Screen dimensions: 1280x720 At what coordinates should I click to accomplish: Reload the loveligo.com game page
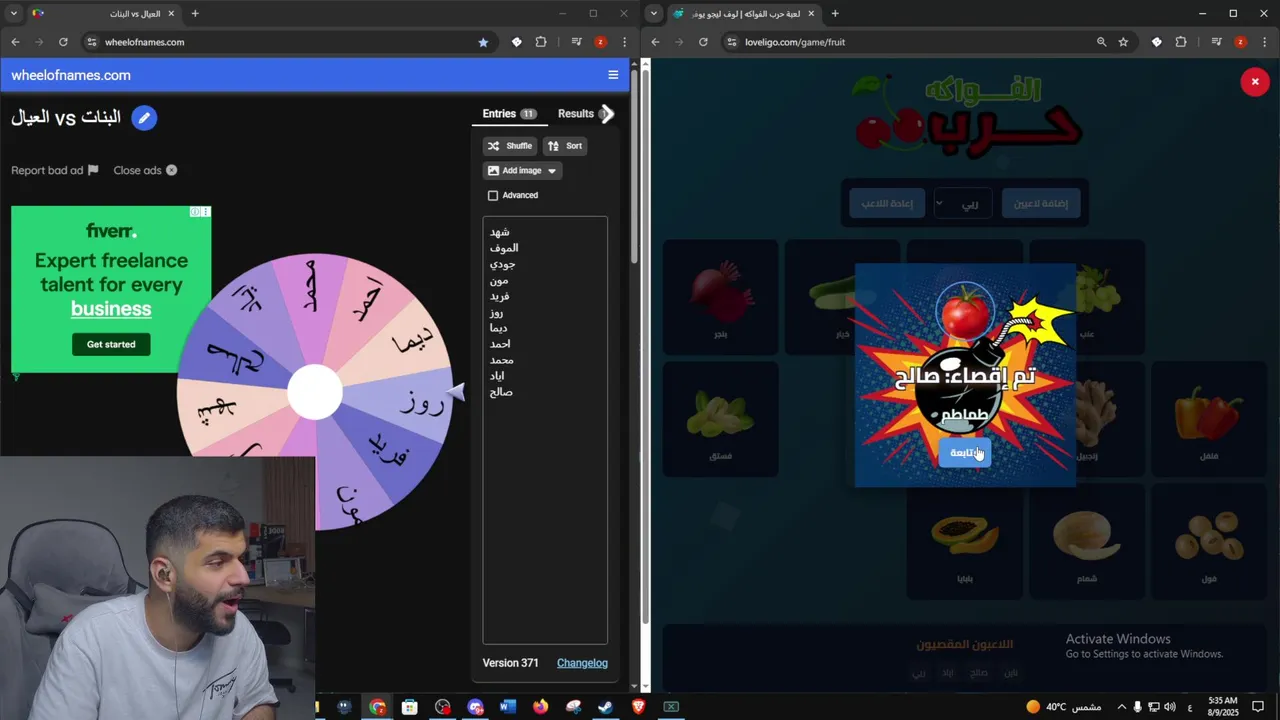[x=703, y=42]
